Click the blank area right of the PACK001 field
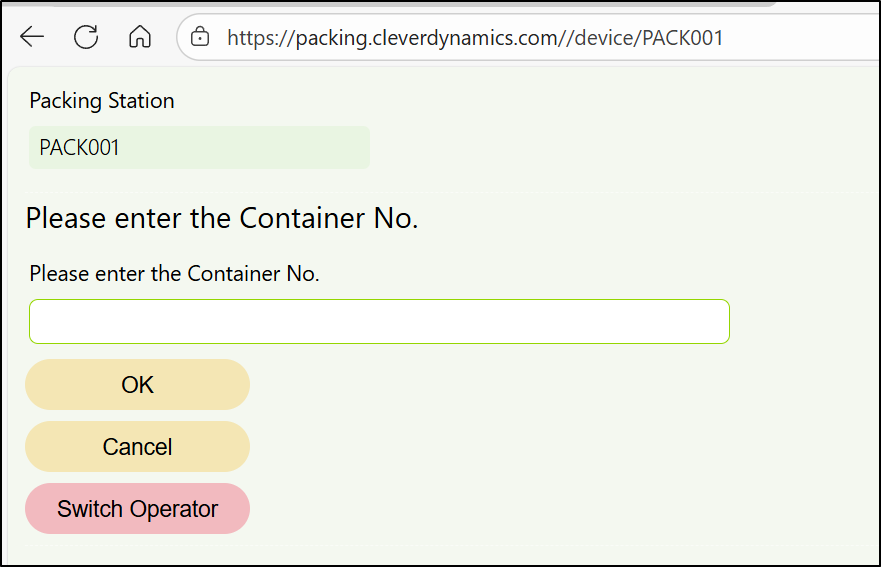 pos(600,147)
